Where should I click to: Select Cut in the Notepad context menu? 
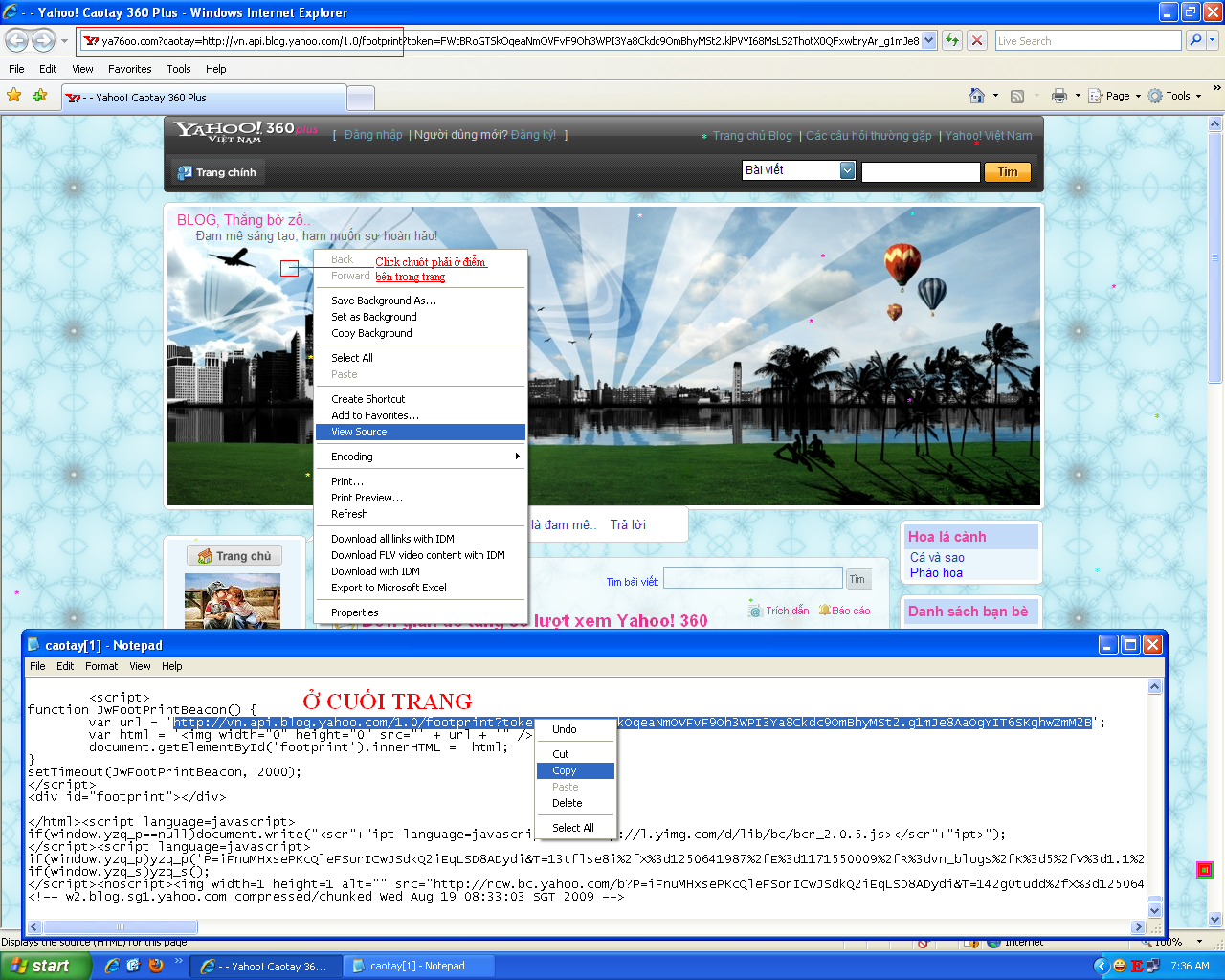[575, 754]
